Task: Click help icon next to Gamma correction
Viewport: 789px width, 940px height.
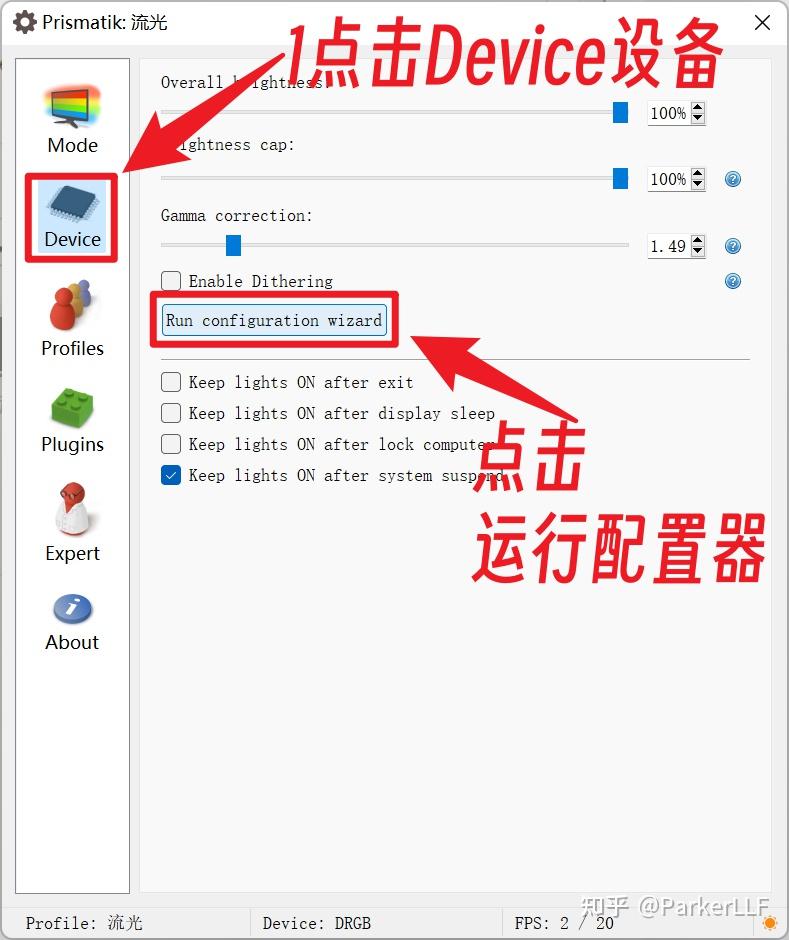Action: [x=733, y=246]
